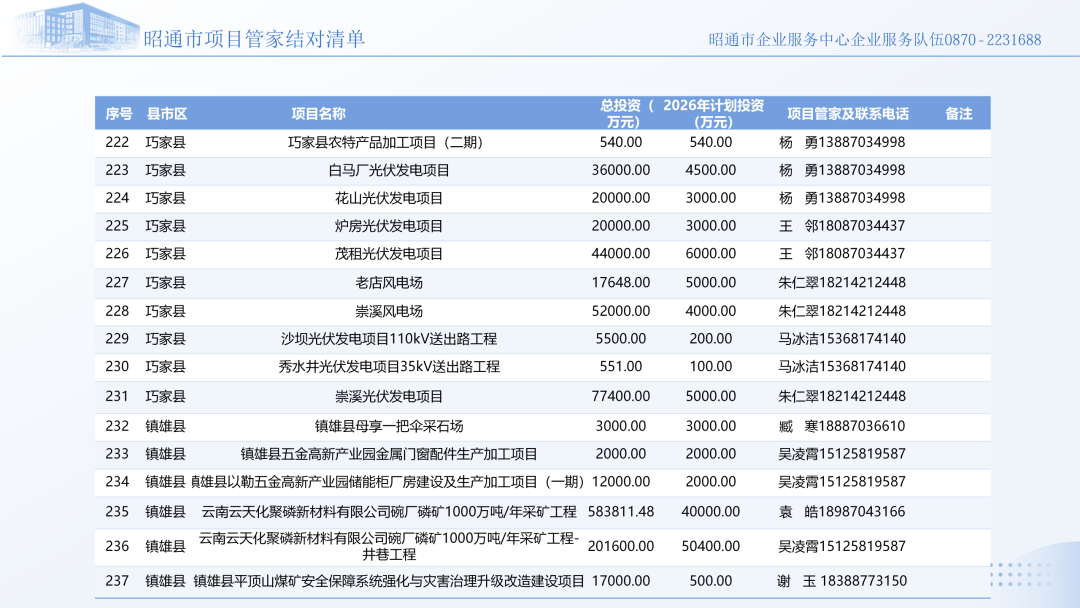
Task: Click total investment 77400.00
Action: click(621, 397)
